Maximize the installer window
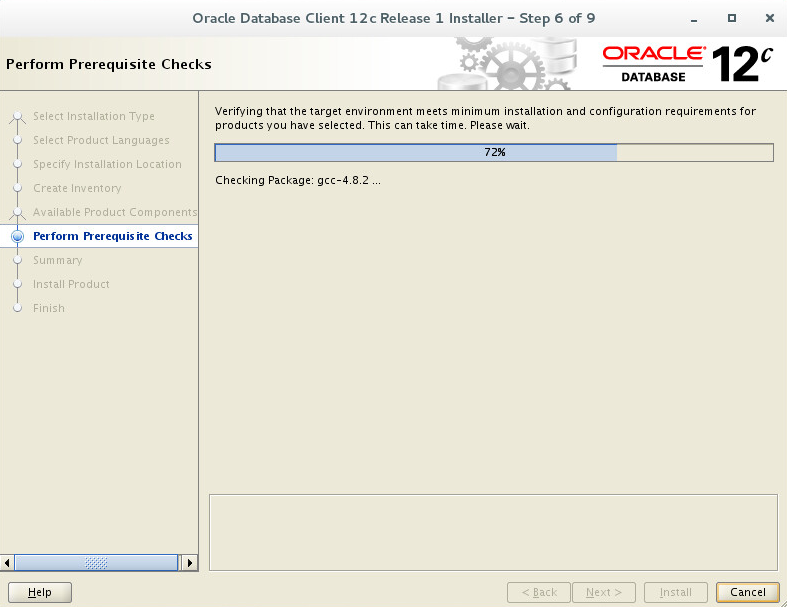Viewport: 787px width, 607px height. click(x=732, y=18)
